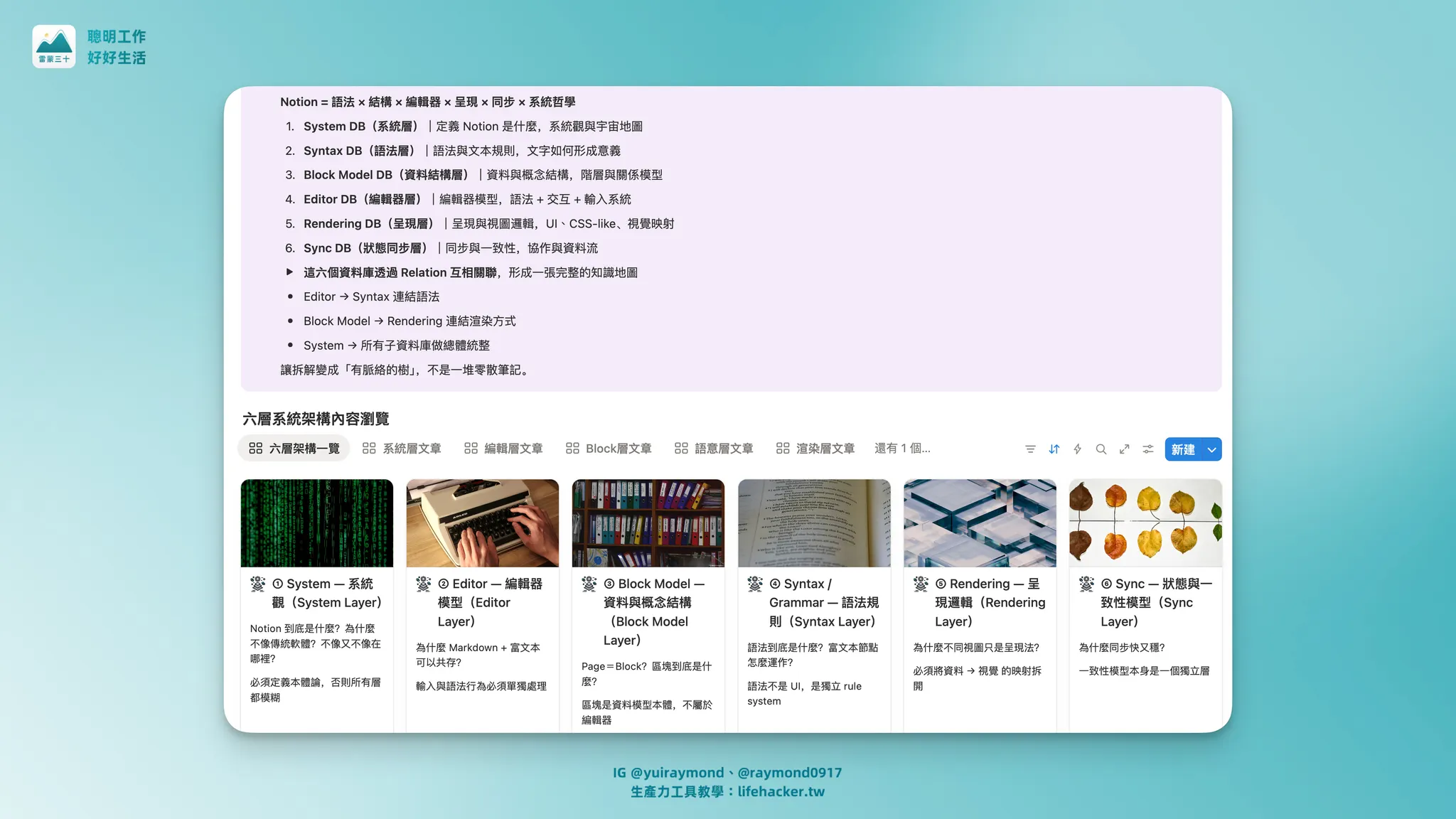Open view settings sliders icon
Screen dimensions: 1456x819
(x=1147, y=449)
